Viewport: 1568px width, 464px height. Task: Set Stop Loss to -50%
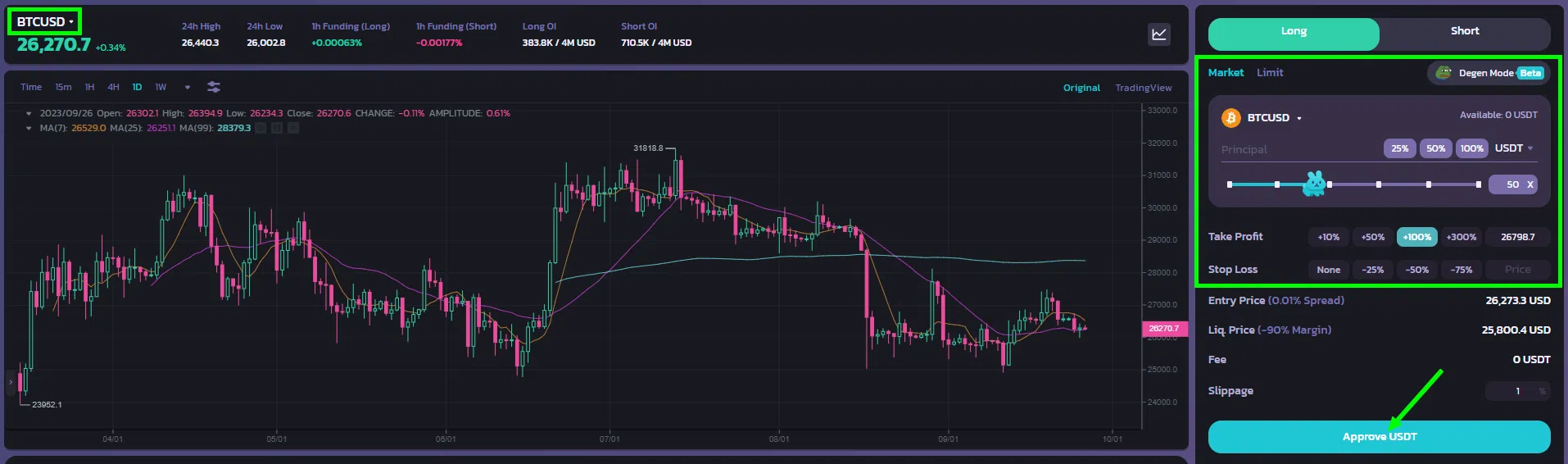1416,270
